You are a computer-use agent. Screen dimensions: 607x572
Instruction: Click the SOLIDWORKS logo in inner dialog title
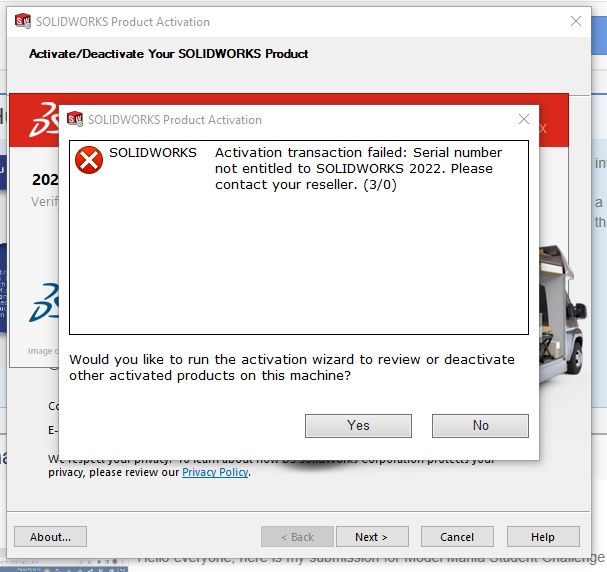[x=75, y=119]
